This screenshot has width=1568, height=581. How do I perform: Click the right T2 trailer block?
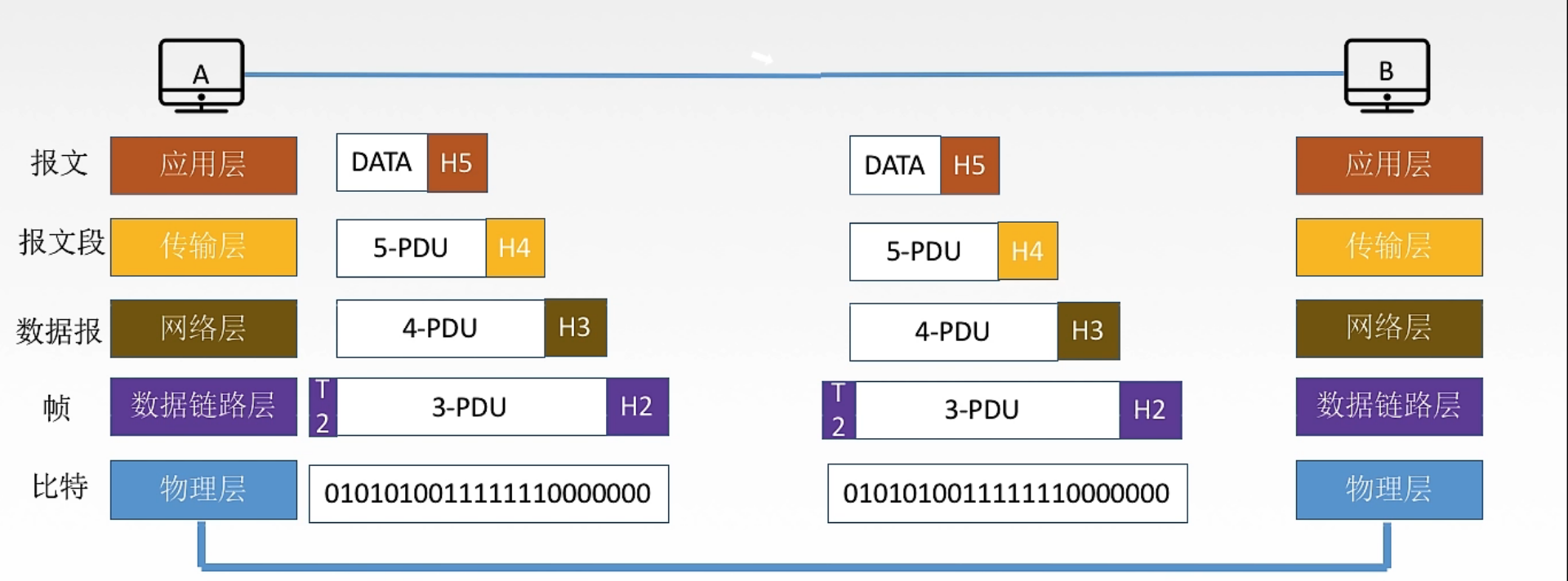[838, 410]
